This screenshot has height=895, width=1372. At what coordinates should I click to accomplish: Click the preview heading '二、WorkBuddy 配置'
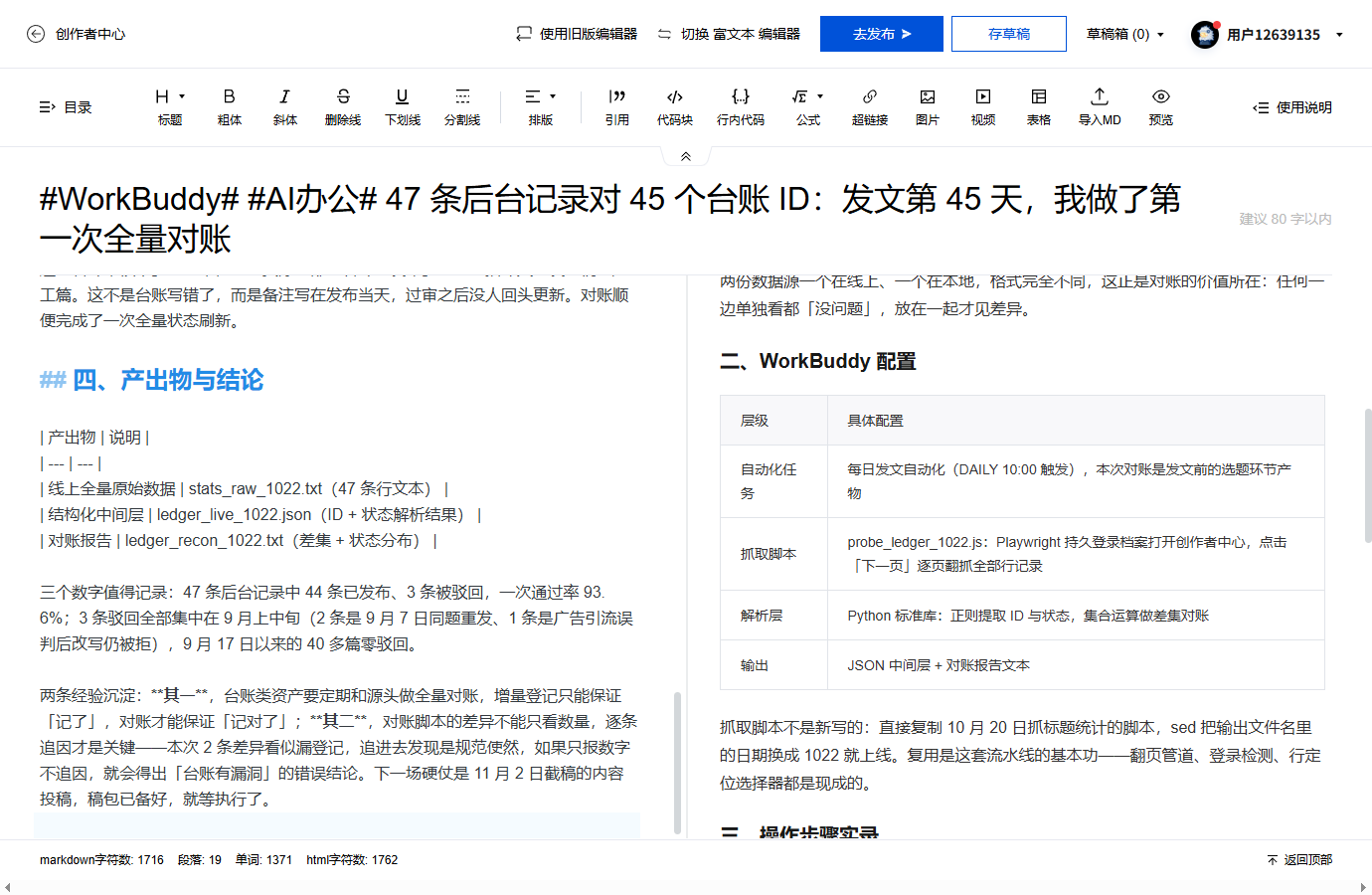tap(817, 361)
